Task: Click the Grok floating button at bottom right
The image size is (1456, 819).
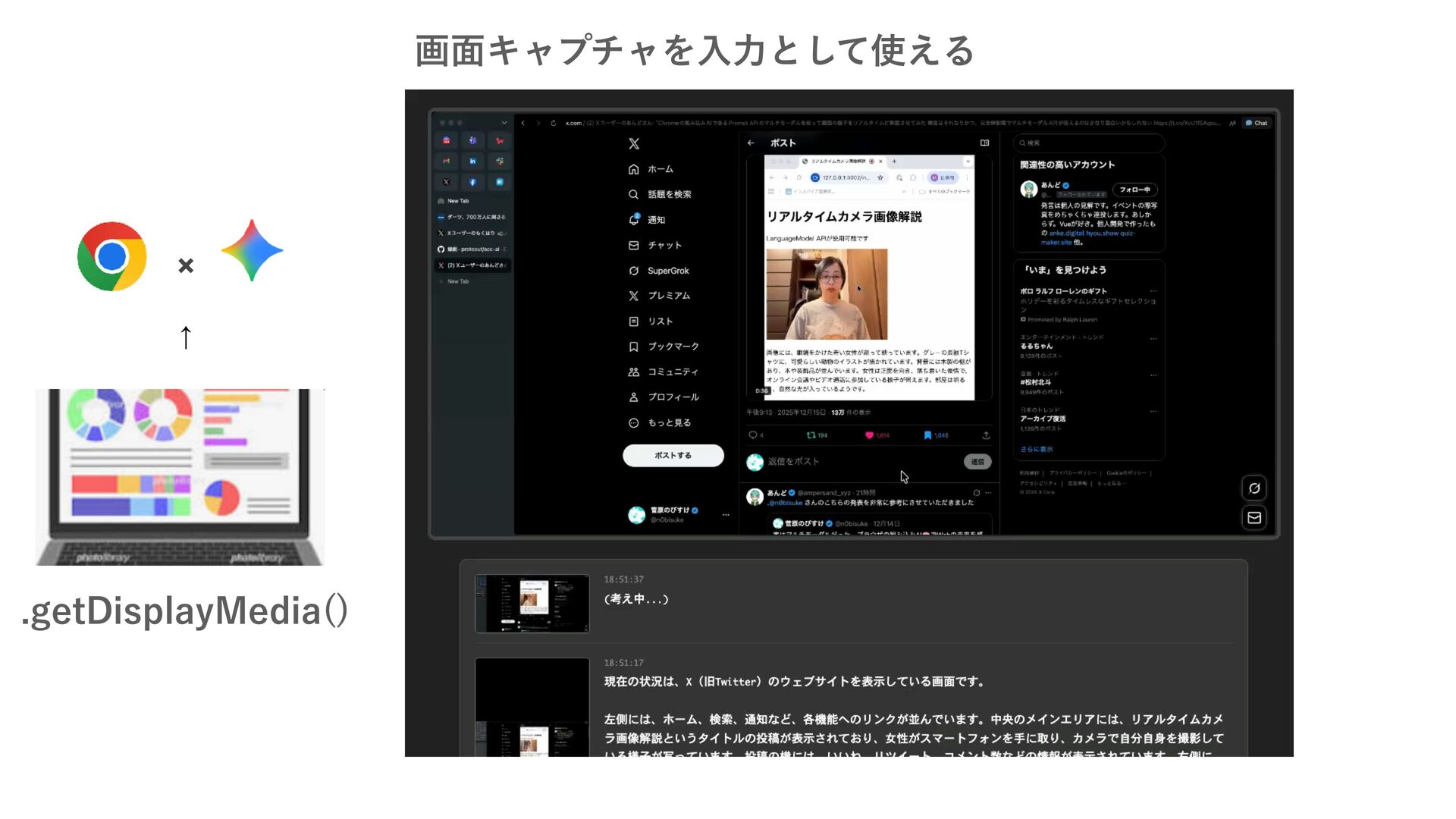Action: point(1254,488)
